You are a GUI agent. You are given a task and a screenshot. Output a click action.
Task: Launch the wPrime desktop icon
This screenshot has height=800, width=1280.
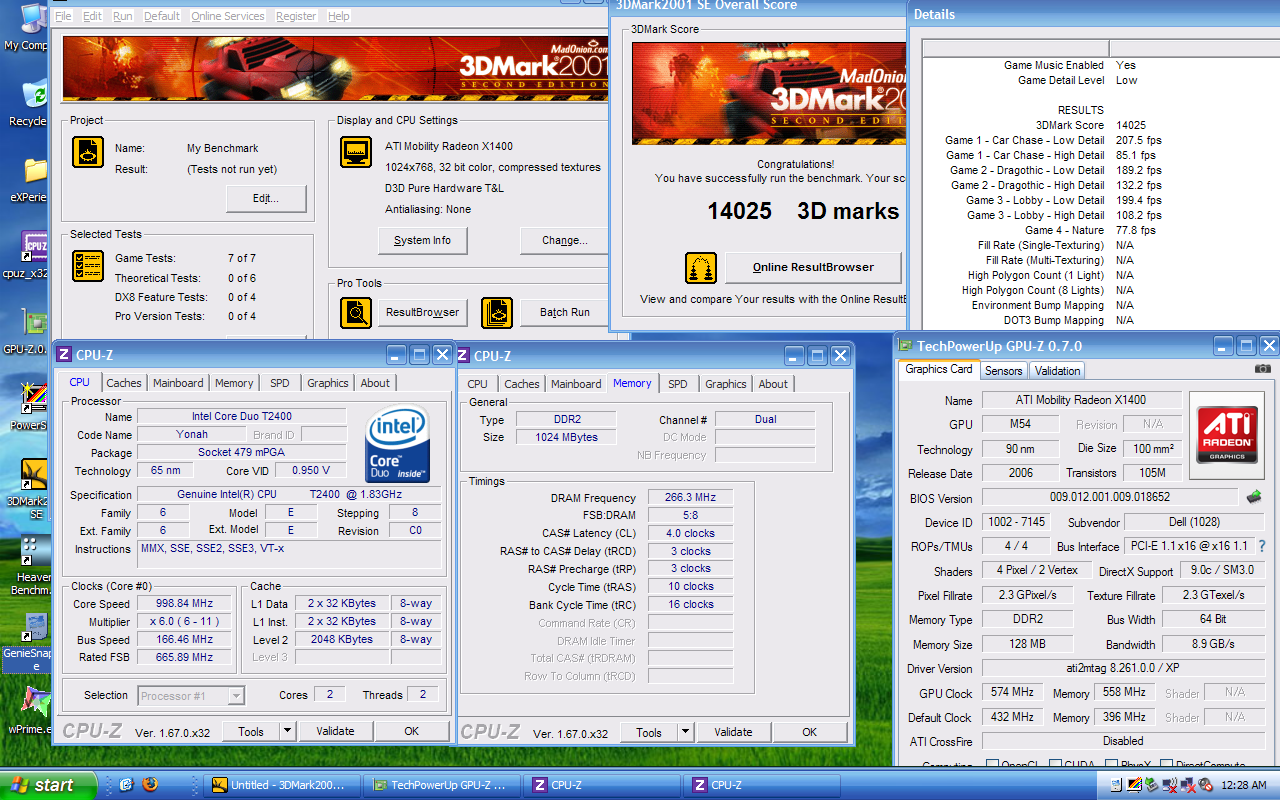pos(32,710)
